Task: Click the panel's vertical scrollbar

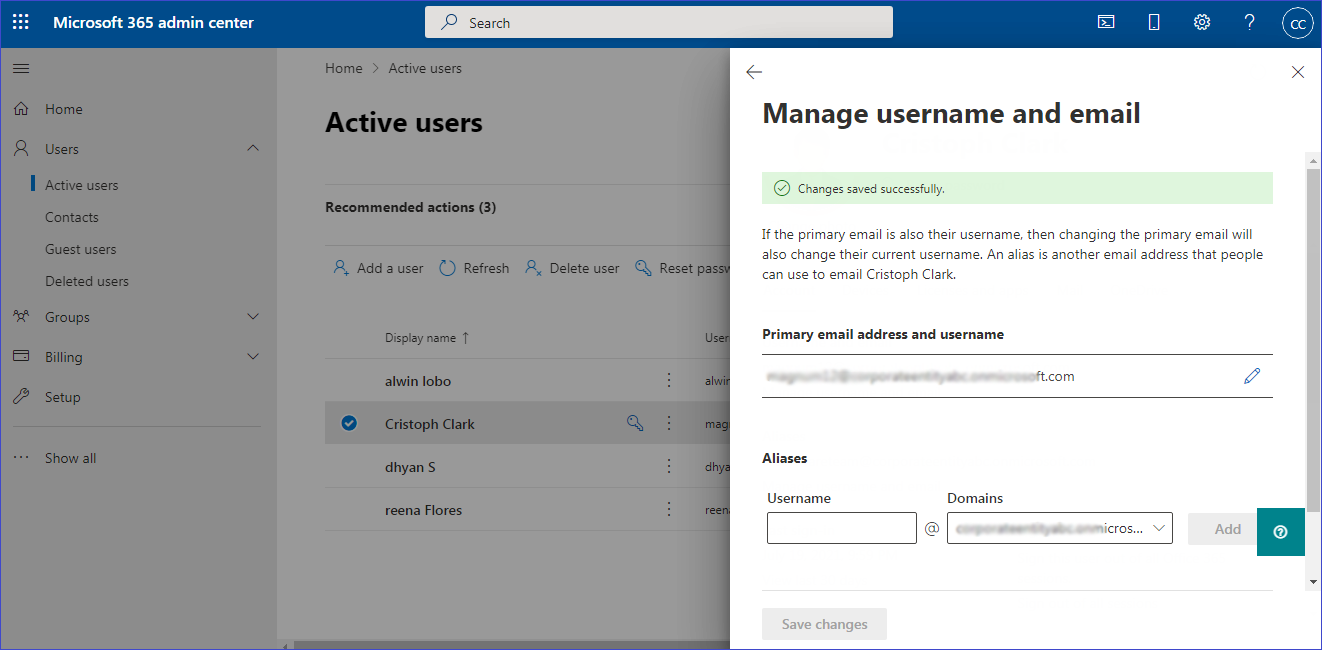Action: pos(1313,340)
